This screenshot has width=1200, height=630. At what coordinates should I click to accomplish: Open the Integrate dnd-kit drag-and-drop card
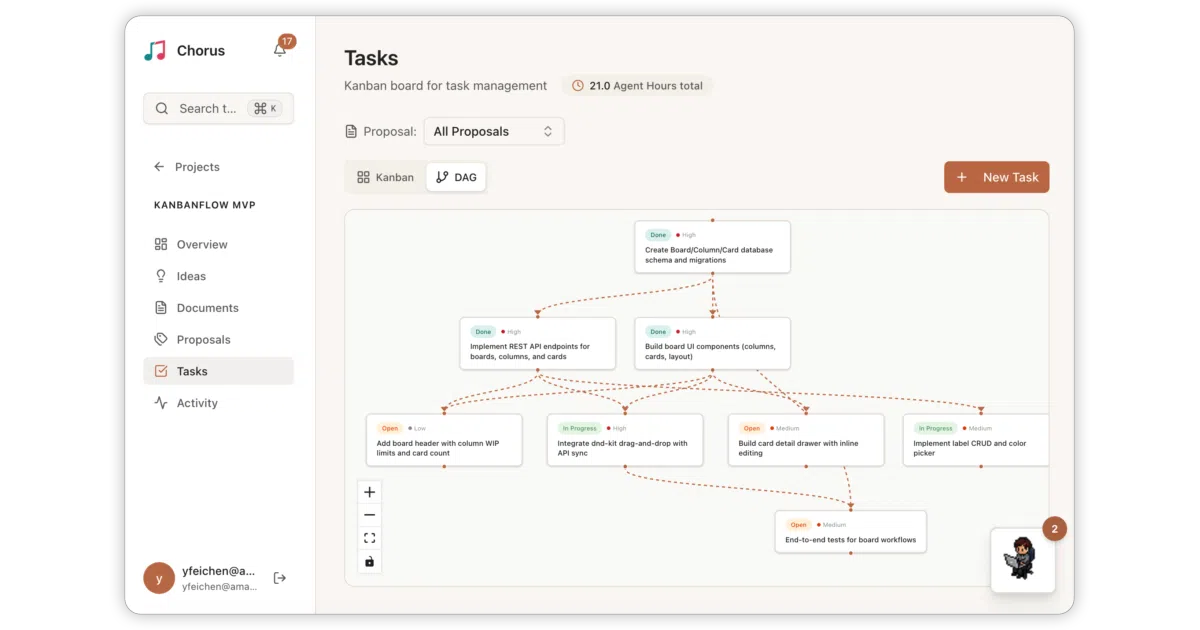point(625,440)
